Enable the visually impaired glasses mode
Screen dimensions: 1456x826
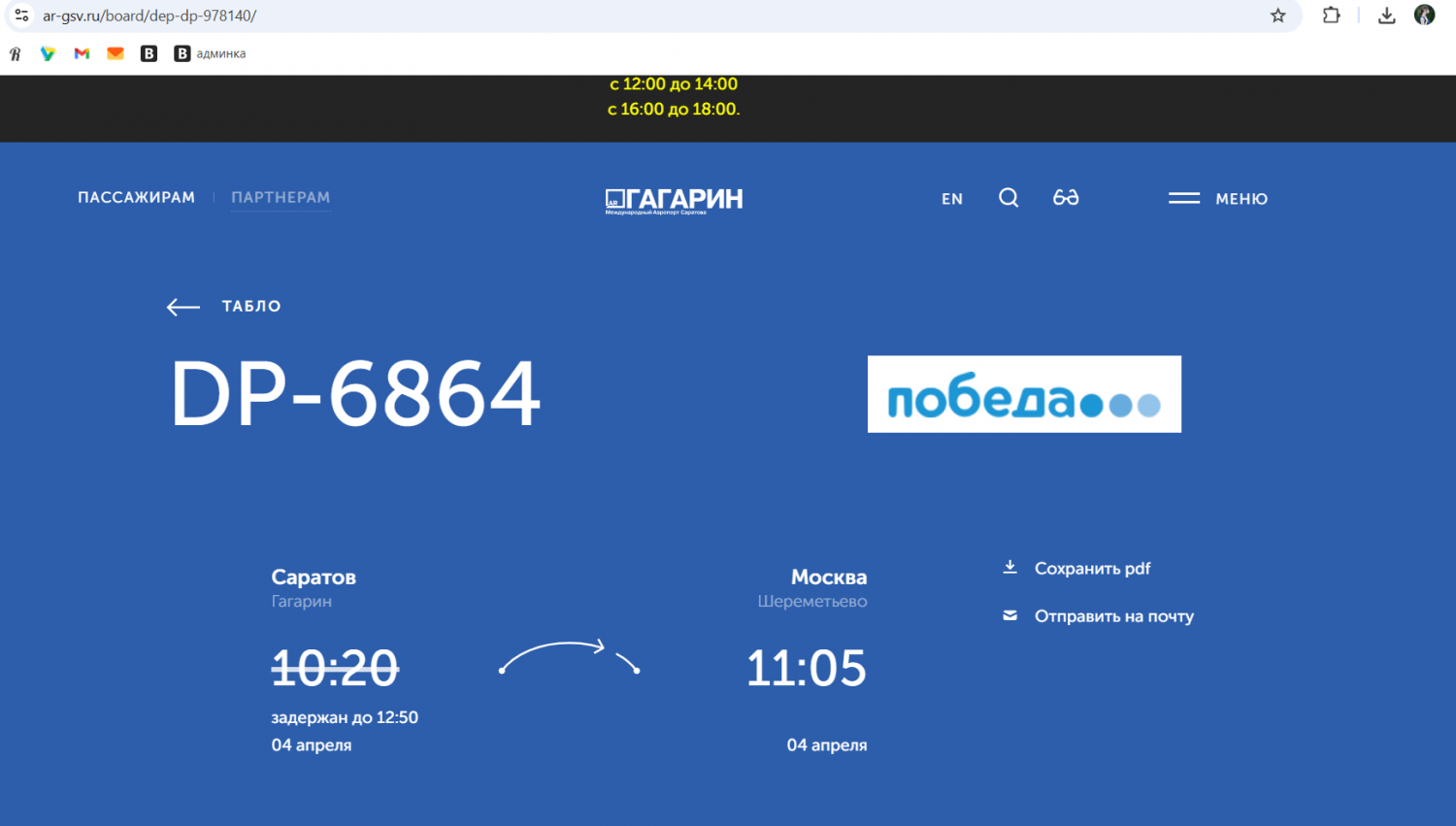click(x=1066, y=198)
